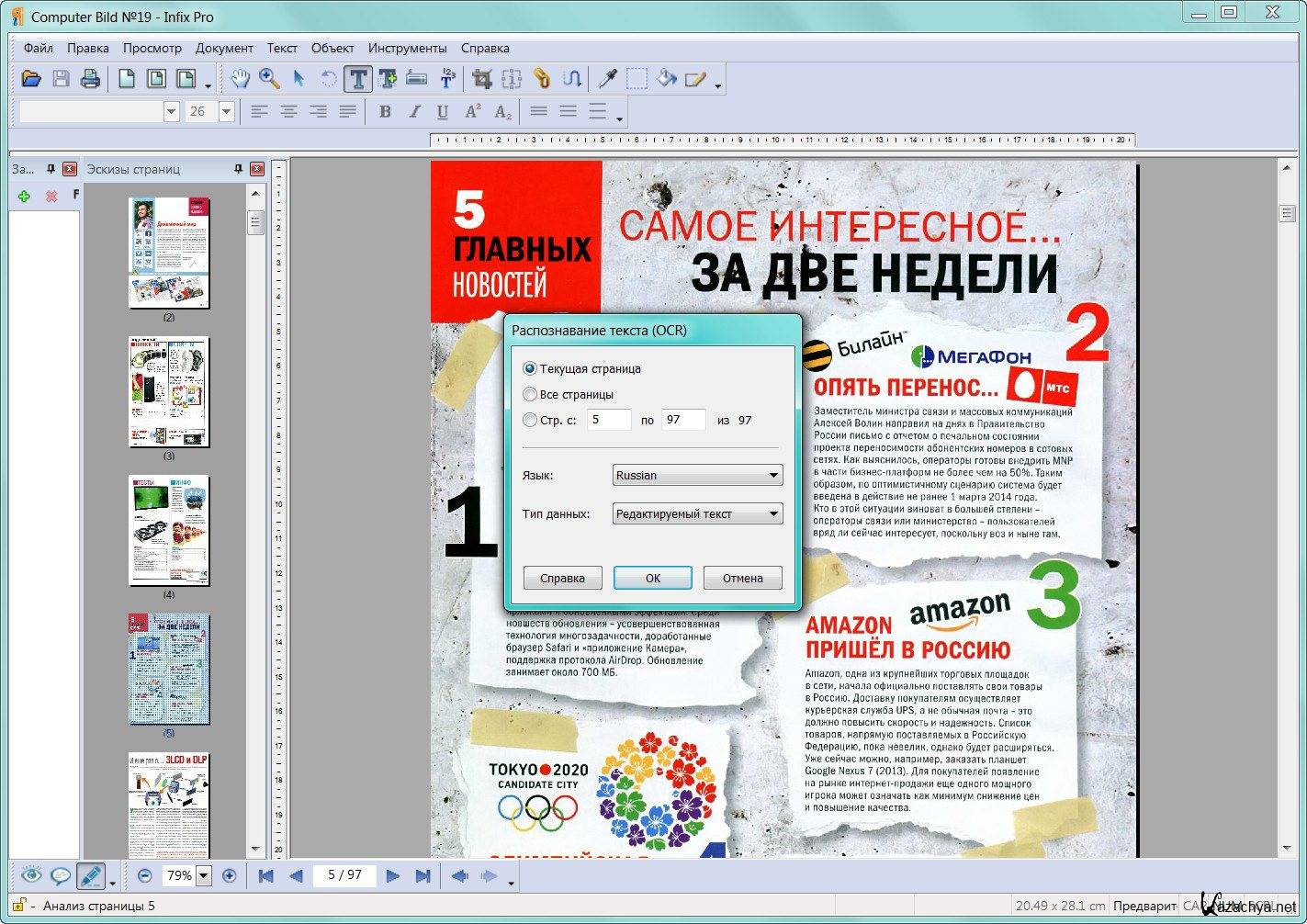This screenshot has width=1307, height=924.
Task: Open the 'Язык' Russian language dropdown
Action: click(x=697, y=475)
